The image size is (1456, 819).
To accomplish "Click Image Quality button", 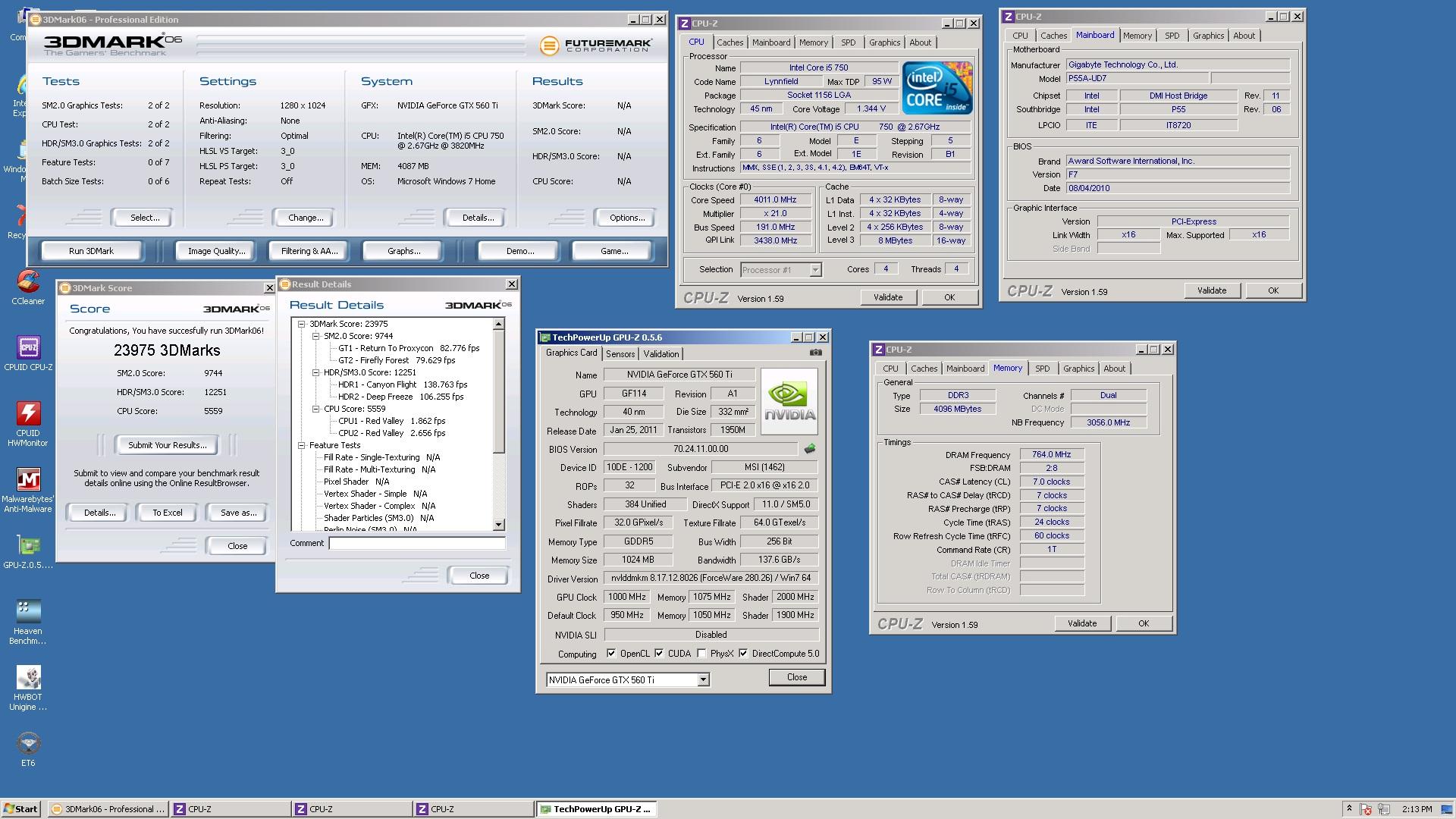I will [x=216, y=251].
